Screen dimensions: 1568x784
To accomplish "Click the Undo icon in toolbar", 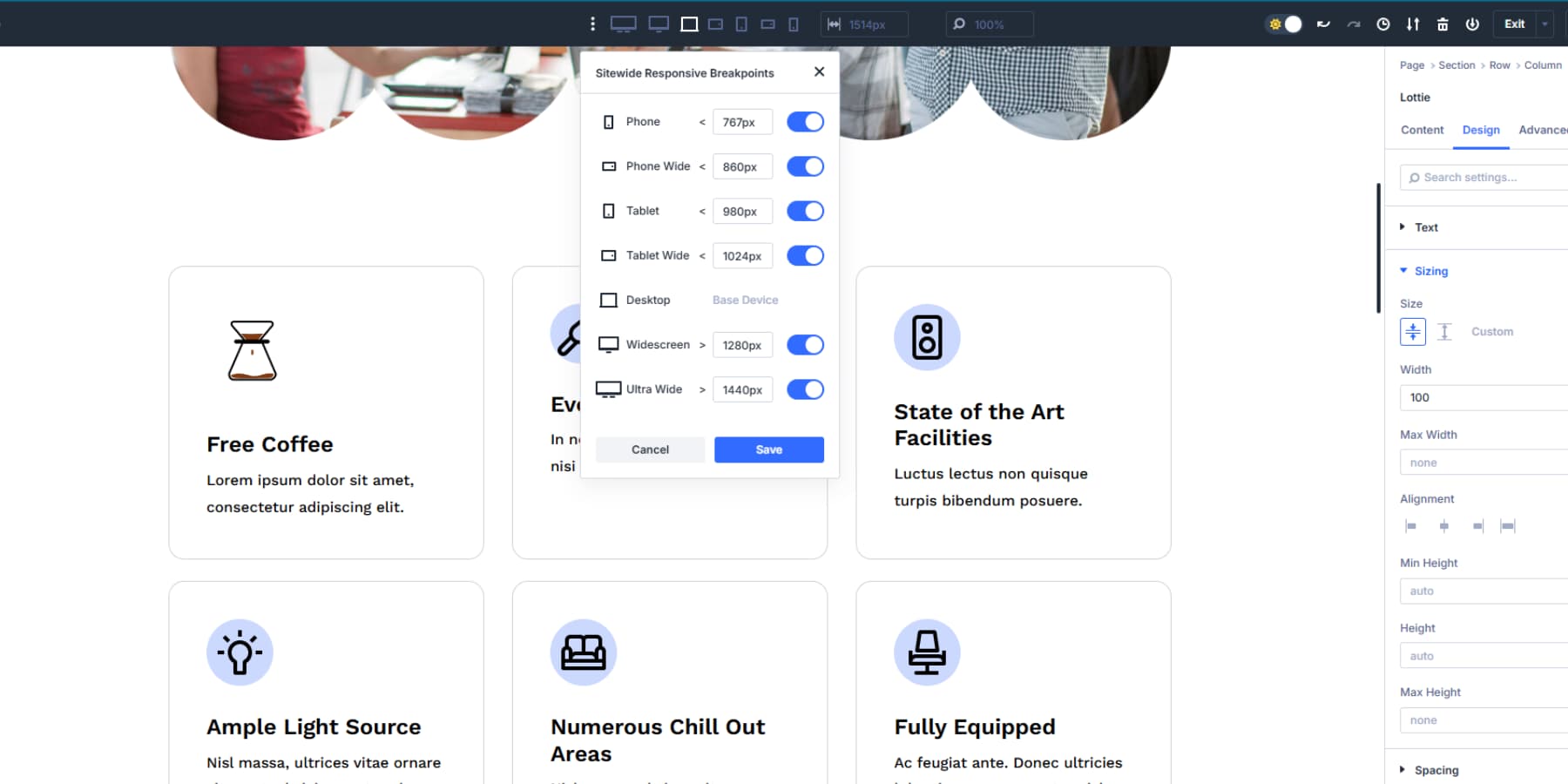I will 1321,24.
